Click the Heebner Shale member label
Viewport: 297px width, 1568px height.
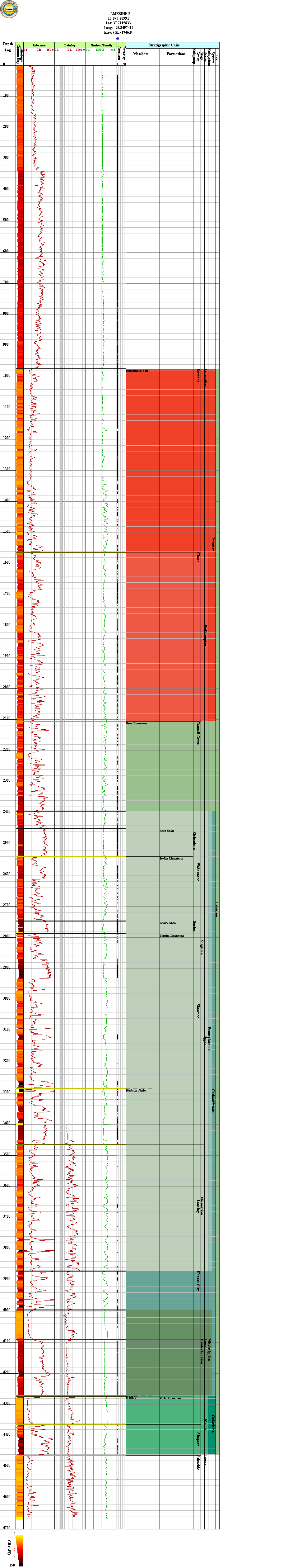pos(136,1090)
